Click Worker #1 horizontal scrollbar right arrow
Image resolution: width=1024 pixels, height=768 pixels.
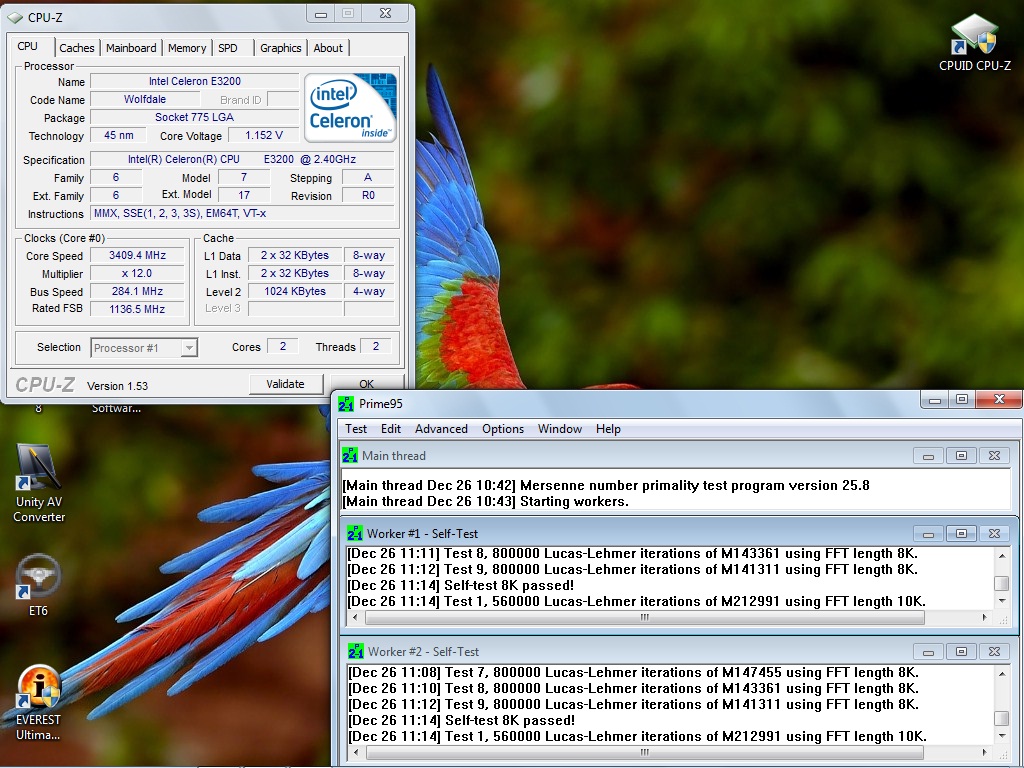pyautogui.click(x=985, y=617)
